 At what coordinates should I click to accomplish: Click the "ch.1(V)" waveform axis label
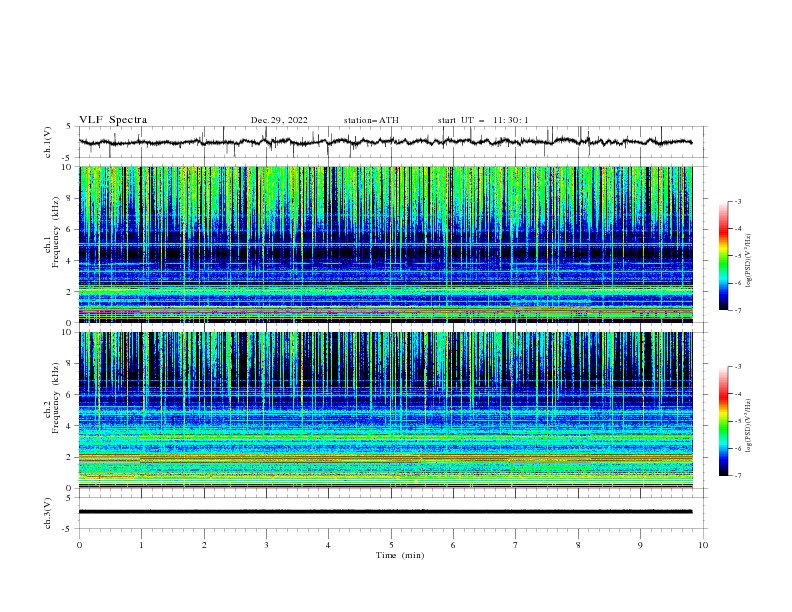click(x=48, y=142)
